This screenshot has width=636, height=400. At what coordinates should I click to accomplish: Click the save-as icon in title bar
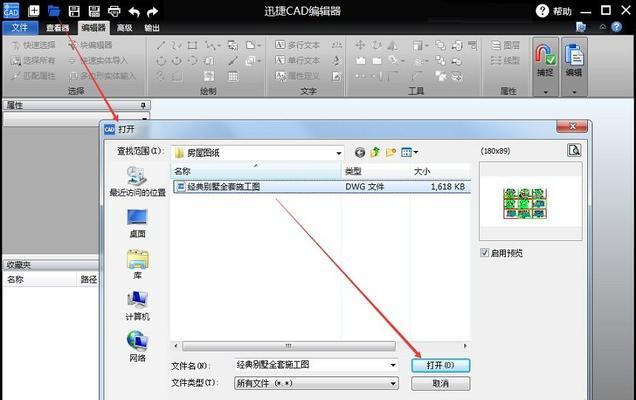(x=95, y=11)
